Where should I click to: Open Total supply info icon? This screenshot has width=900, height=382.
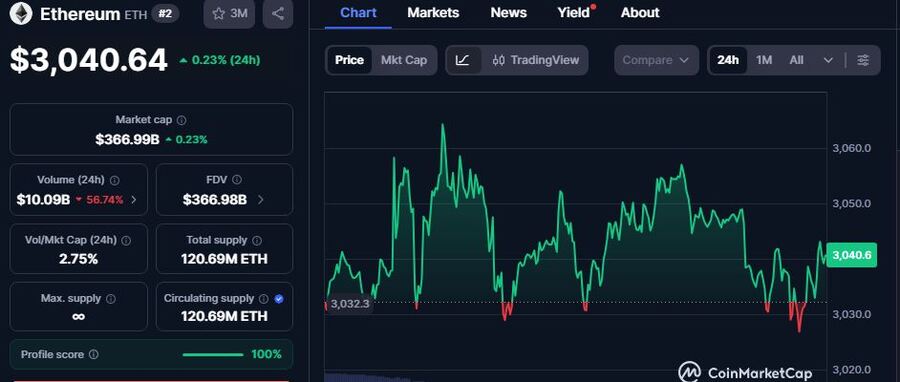(257, 240)
